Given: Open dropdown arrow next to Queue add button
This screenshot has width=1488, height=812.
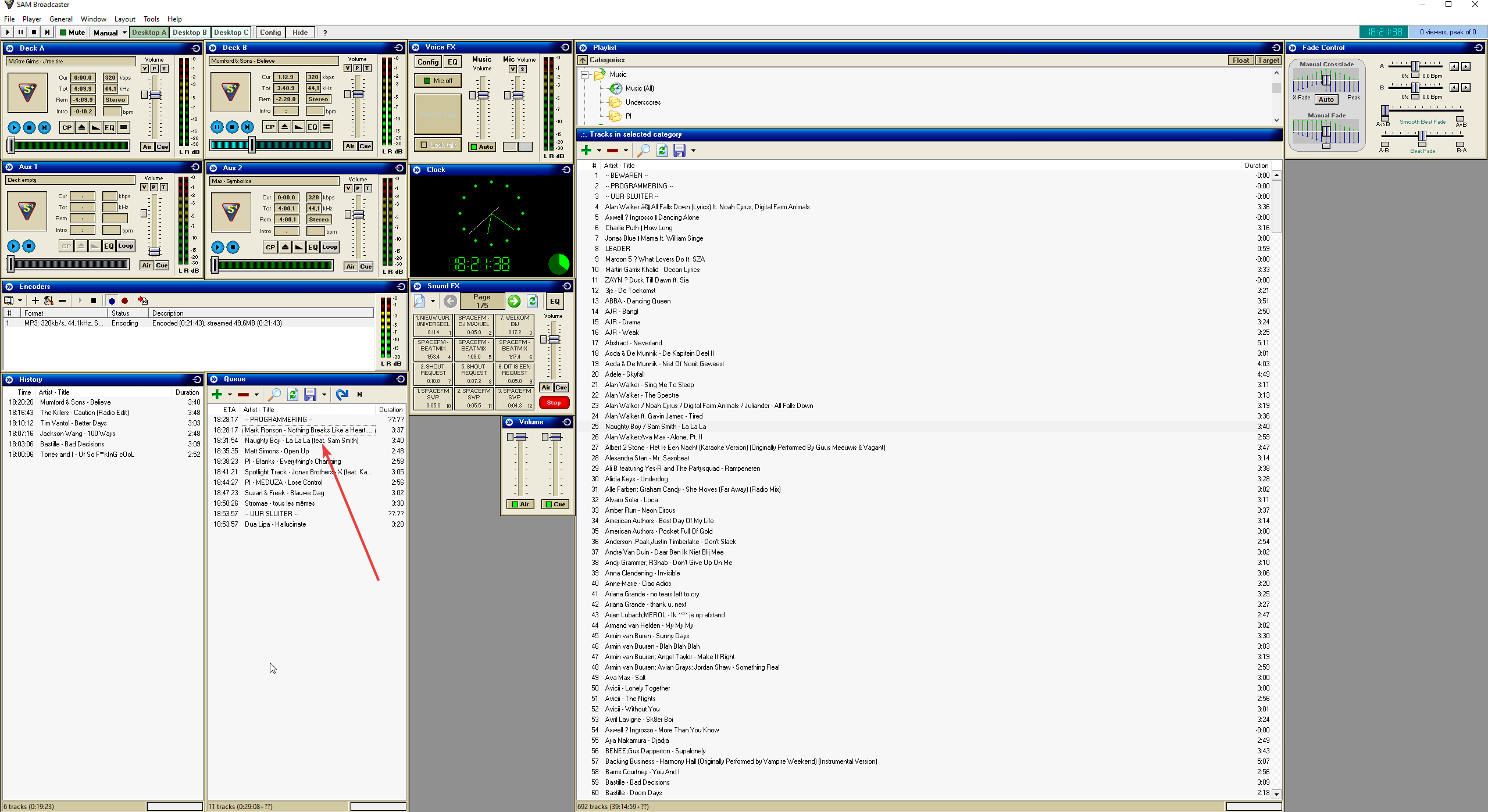Looking at the screenshot, I should coord(230,395).
